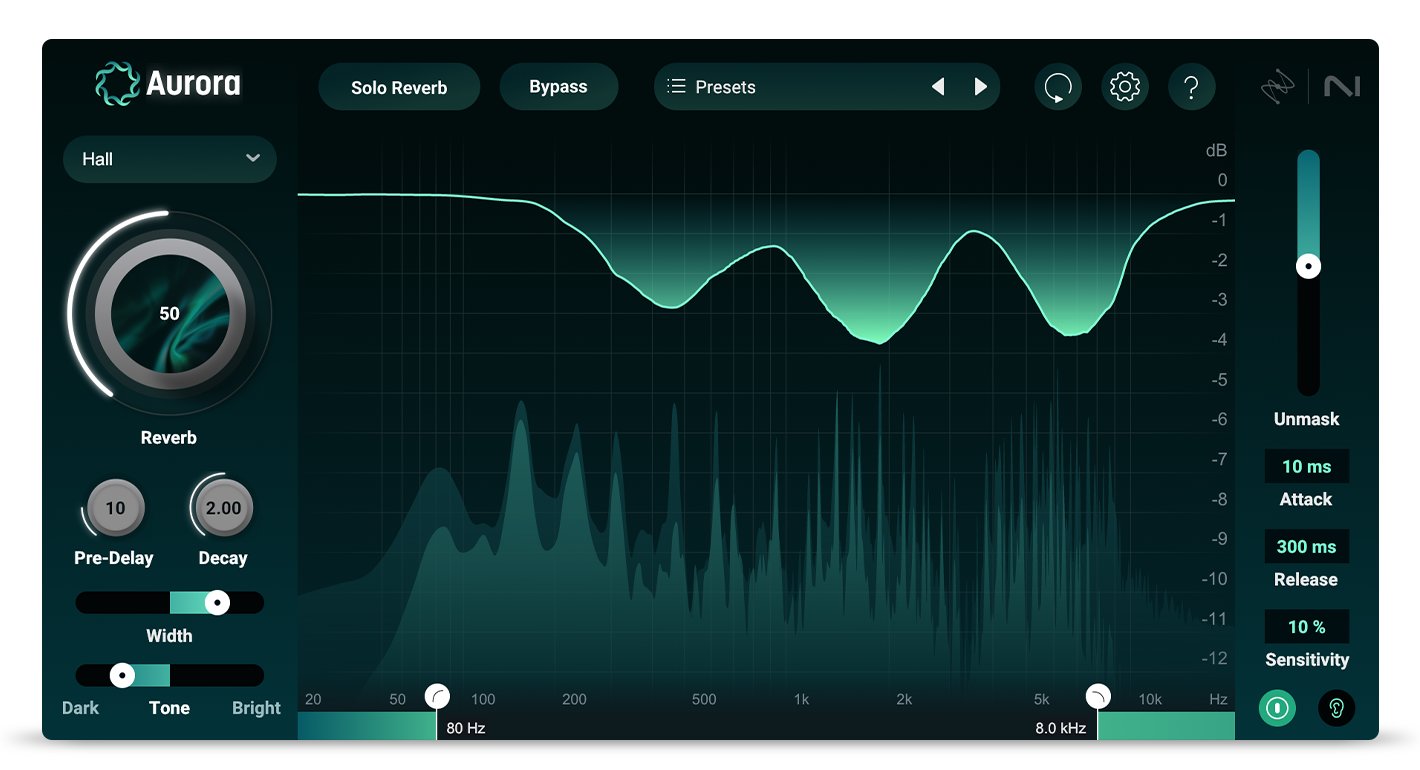This screenshot has width=1420, height=770.
Task: Expand the Hall reverb type dropdown
Action: pos(170,159)
